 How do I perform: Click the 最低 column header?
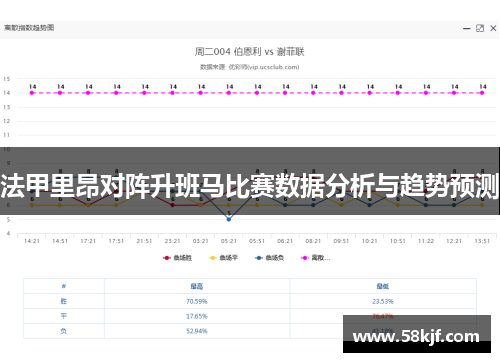pos(383,286)
